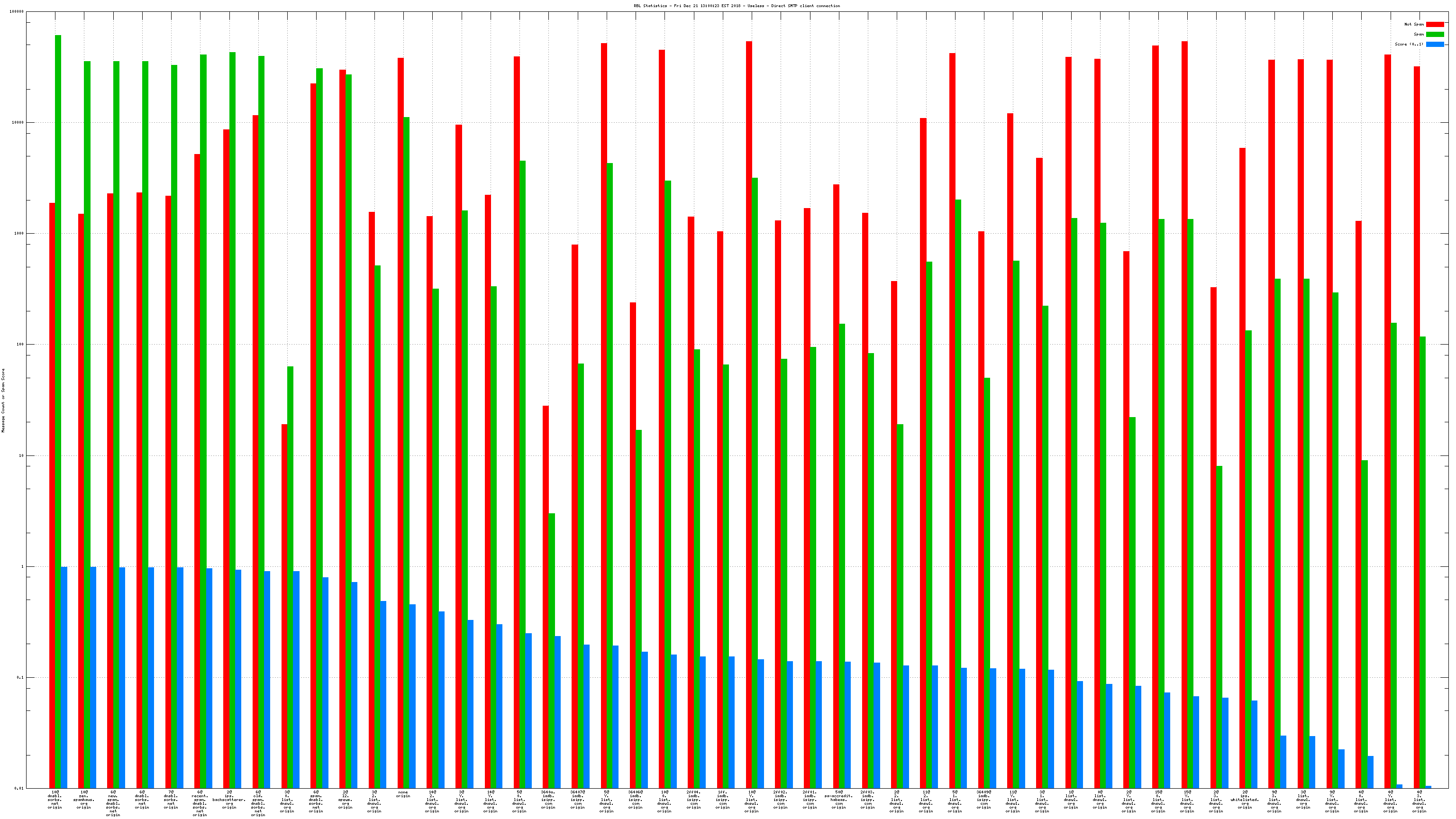This screenshot has height=819, width=1456.
Task: Click the blue score bar for zen.spamhaus.org
Action: 93,677
